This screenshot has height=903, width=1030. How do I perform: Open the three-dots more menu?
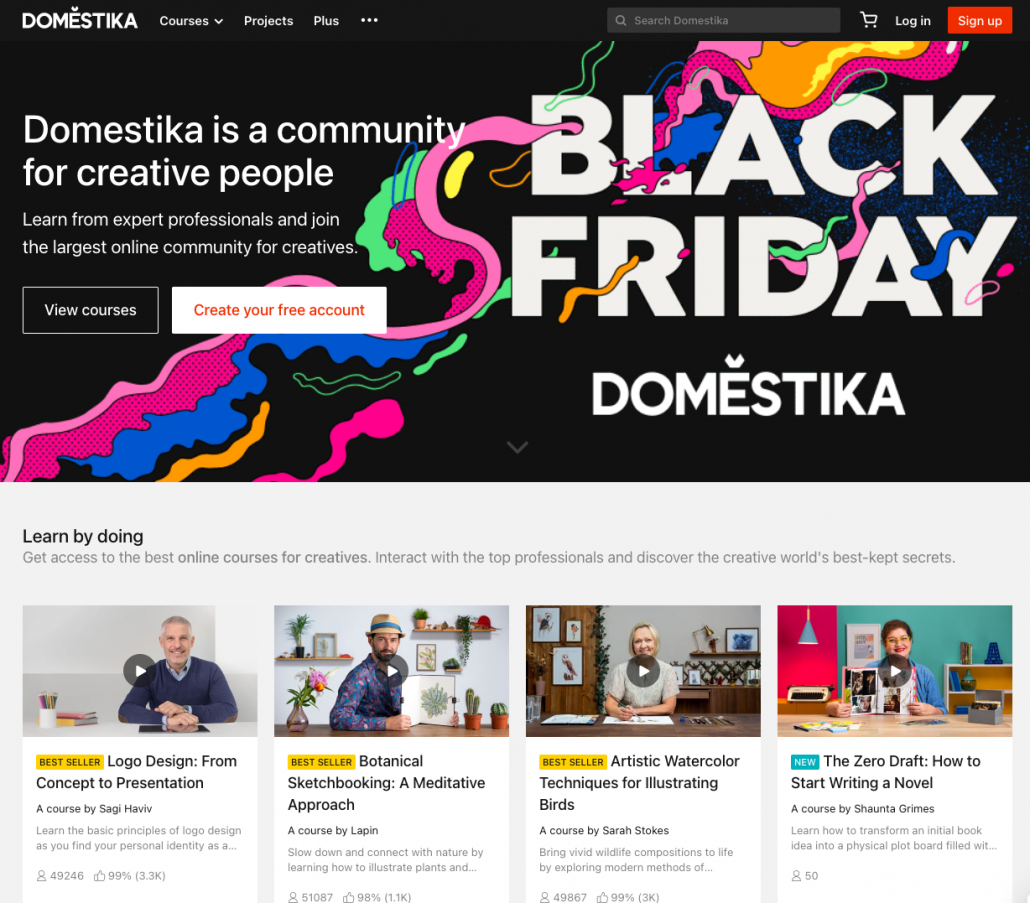pos(369,20)
